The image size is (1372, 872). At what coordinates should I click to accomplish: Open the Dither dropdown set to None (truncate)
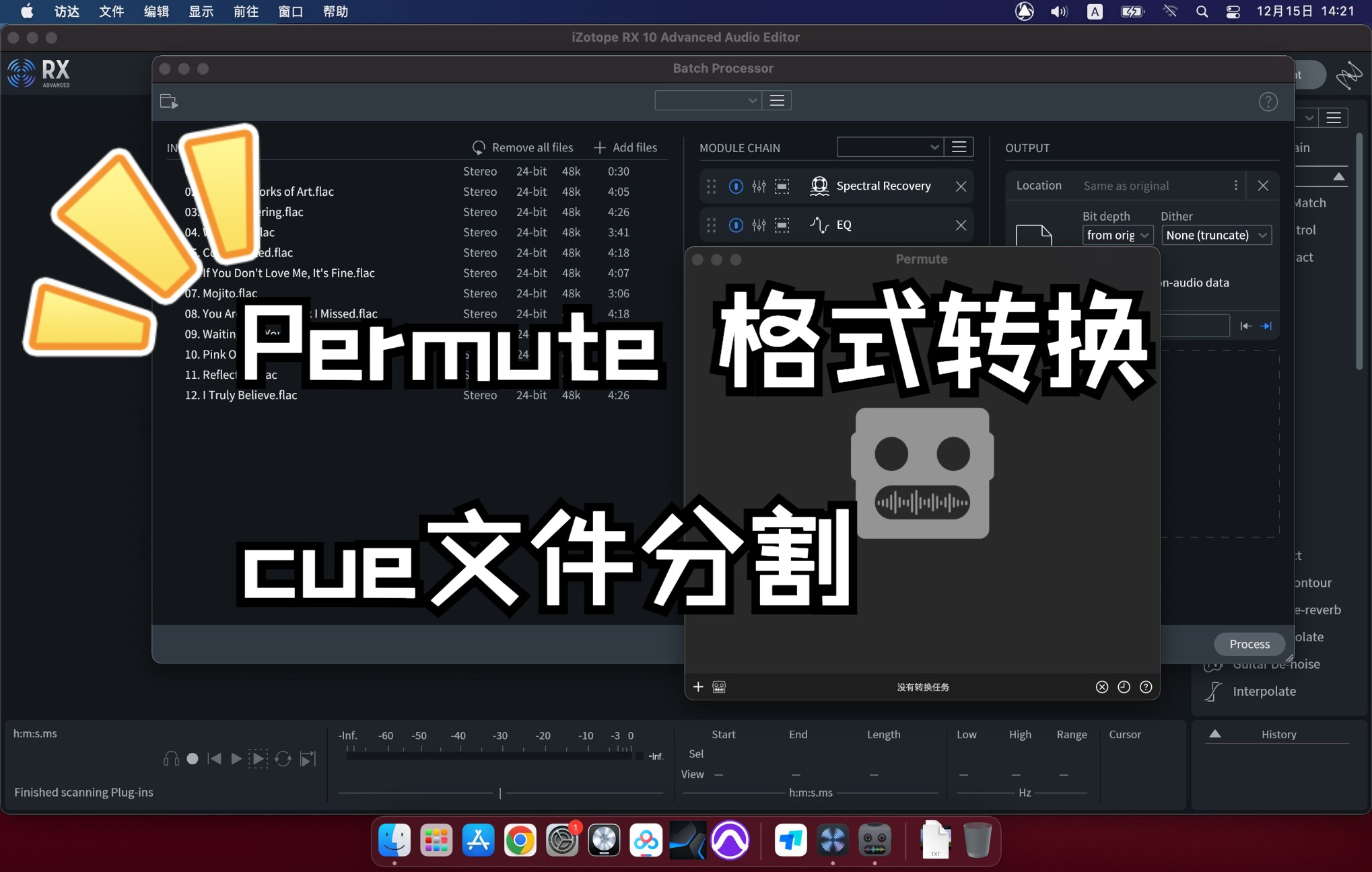[1216, 235]
